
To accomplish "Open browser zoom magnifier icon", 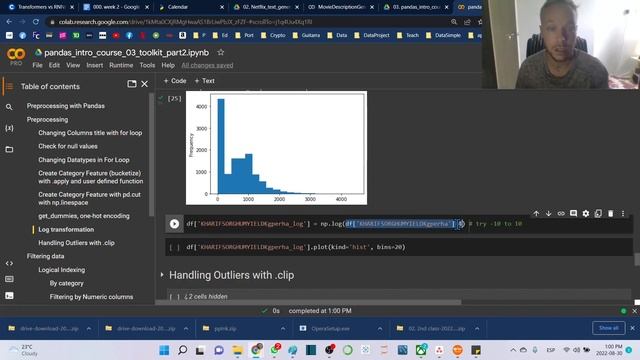I will (x=454, y=22).
